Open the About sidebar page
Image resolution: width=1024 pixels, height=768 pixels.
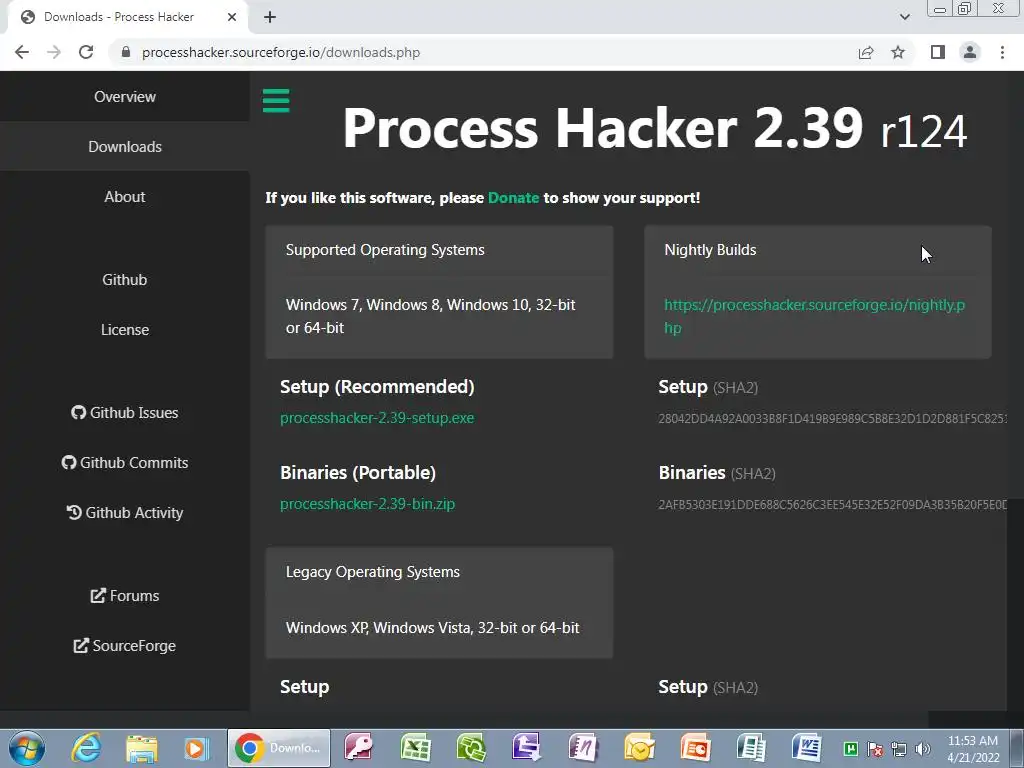(x=125, y=197)
